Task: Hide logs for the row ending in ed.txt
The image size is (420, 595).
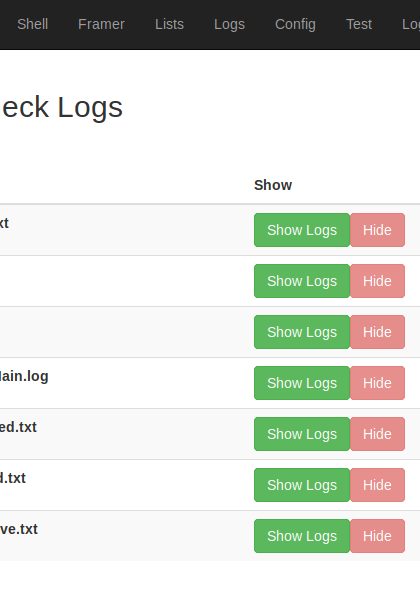Action: click(x=377, y=434)
